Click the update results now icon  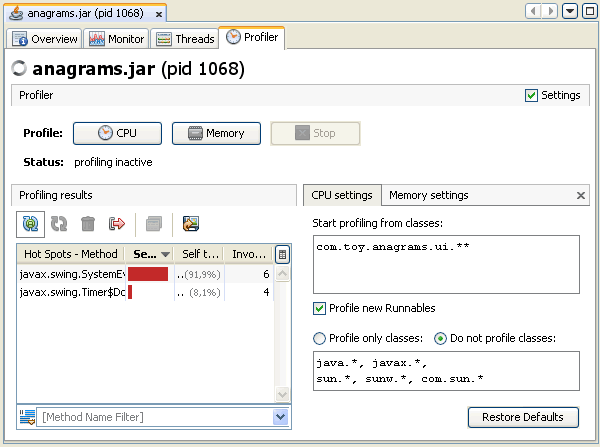tap(59, 224)
